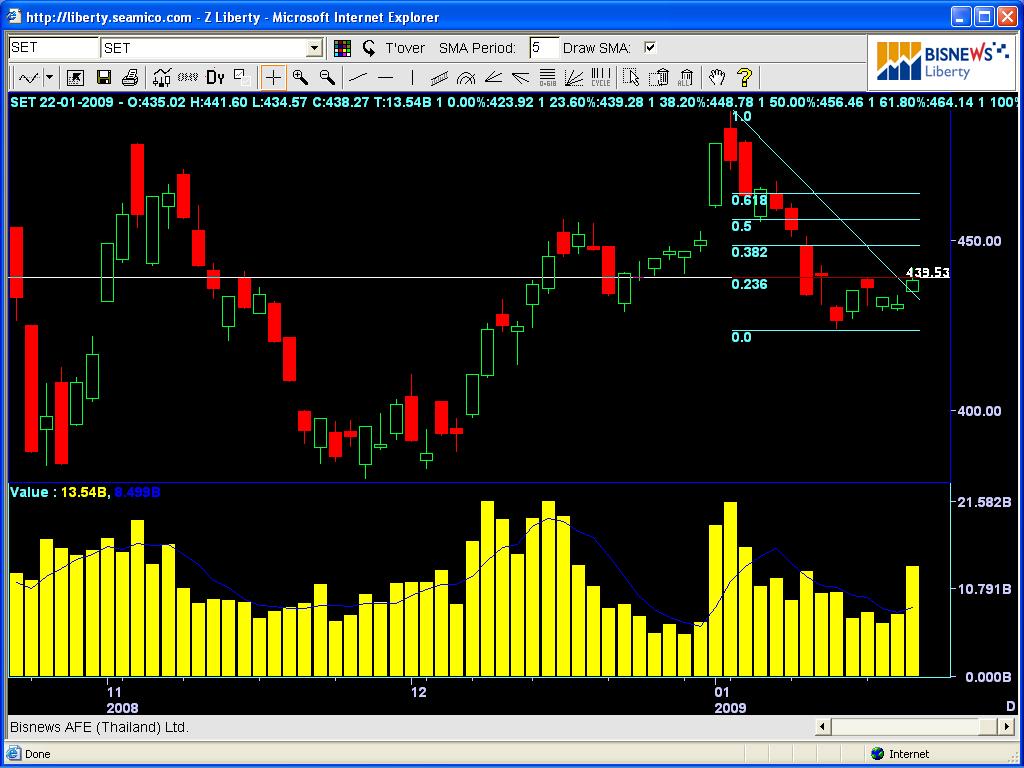Toggle the OHLC bar chart icon
Image resolution: width=1024 pixels, height=768 pixels.
click(x=188, y=78)
